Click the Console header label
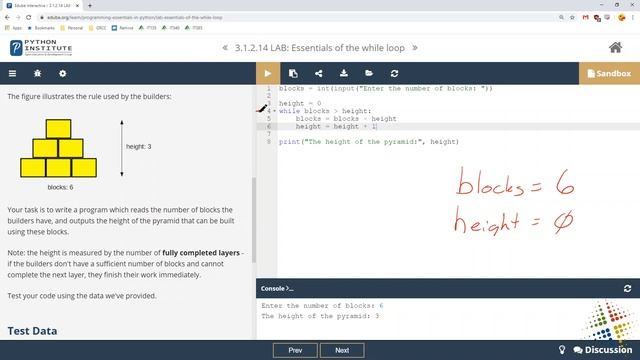 click(277, 289)
